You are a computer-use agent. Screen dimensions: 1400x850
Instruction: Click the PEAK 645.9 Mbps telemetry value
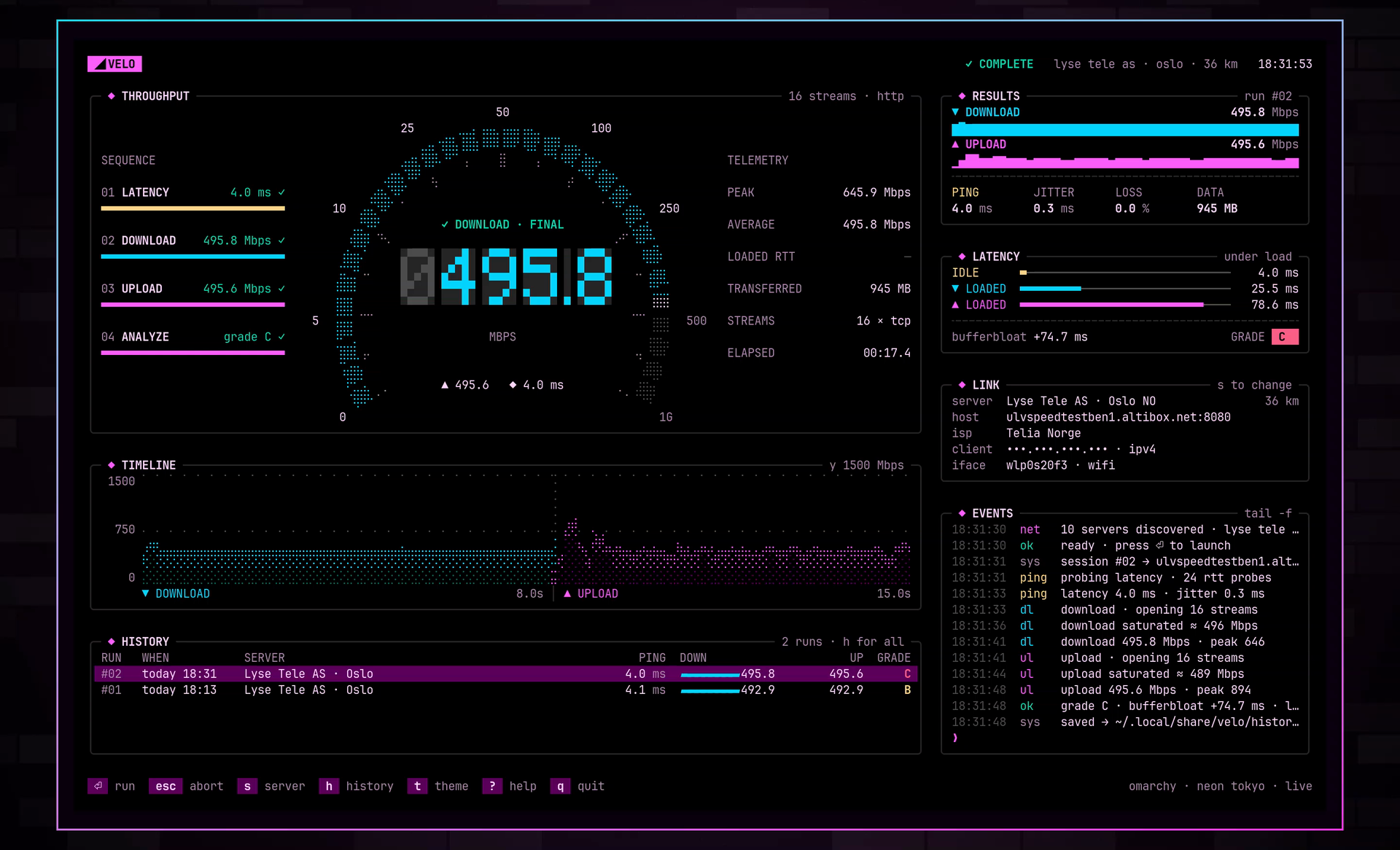click(x=876, y=192)
